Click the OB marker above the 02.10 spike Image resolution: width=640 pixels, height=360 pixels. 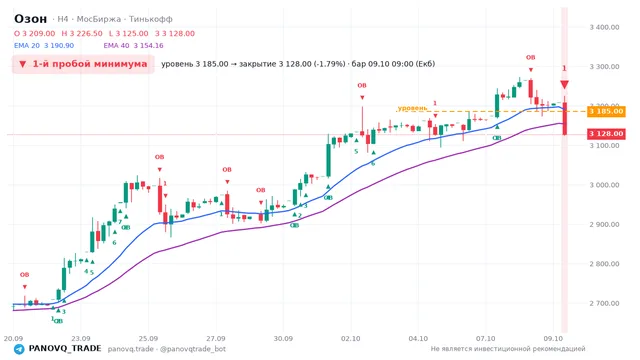click(362, 85)
